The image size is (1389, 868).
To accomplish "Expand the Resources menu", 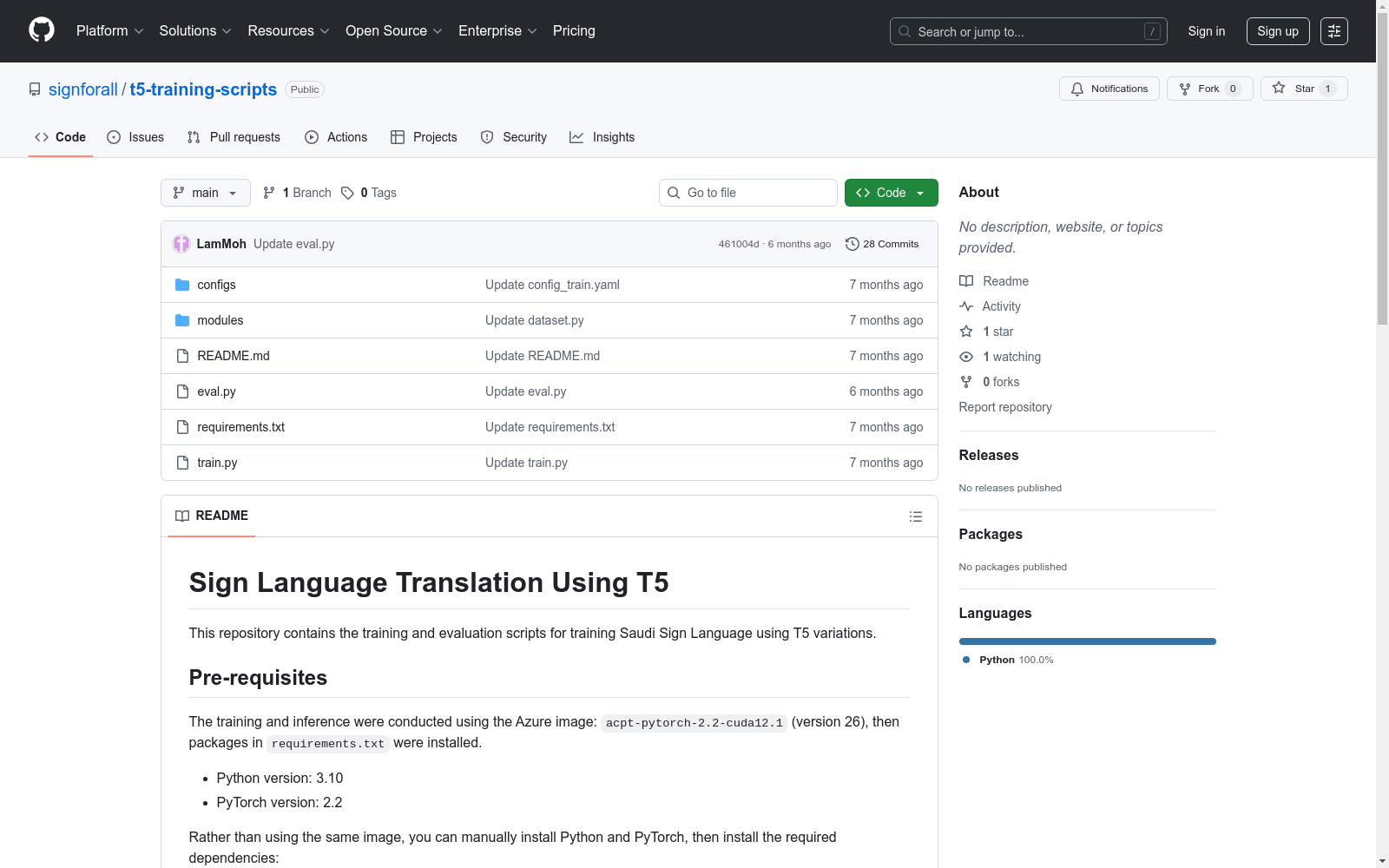I will pyautogui.click(x=288, y=31).
